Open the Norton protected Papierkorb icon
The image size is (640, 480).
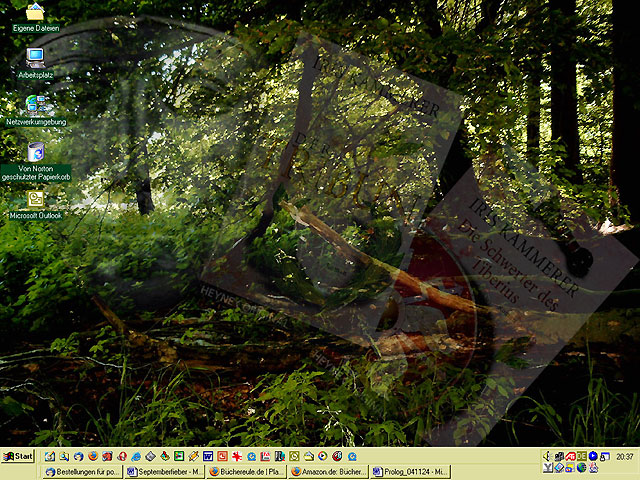36,152
